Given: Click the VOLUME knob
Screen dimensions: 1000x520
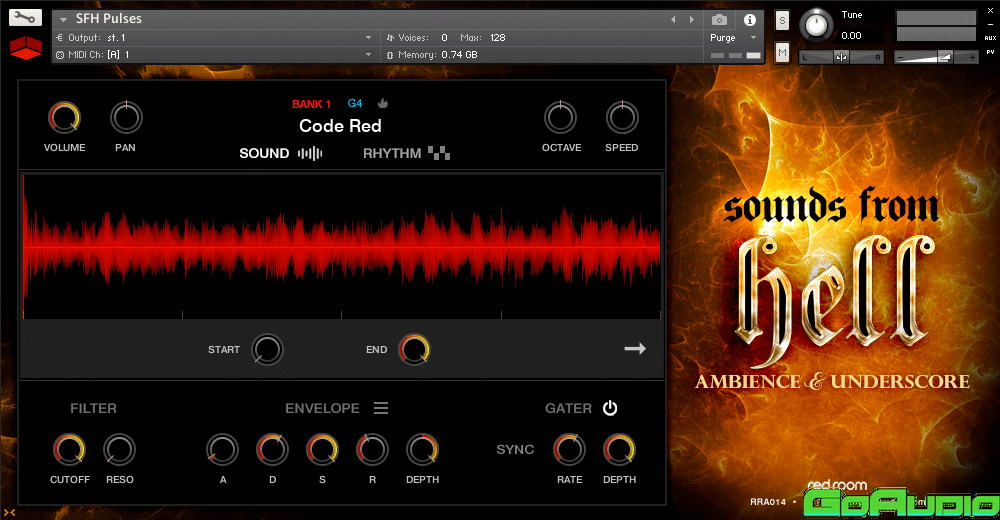Looking at the screenshot, I should click(x=64, y=117).
